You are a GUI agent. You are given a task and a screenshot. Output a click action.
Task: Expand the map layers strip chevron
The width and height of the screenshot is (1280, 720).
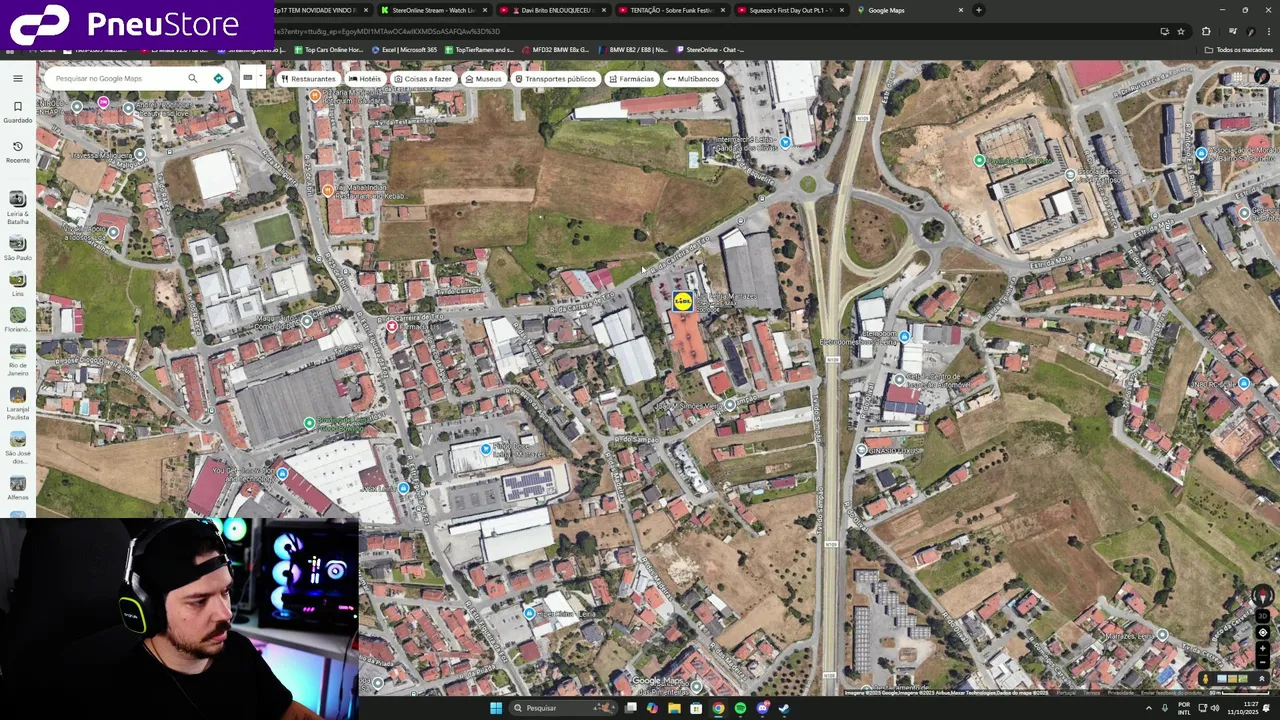pos(1262,679)
